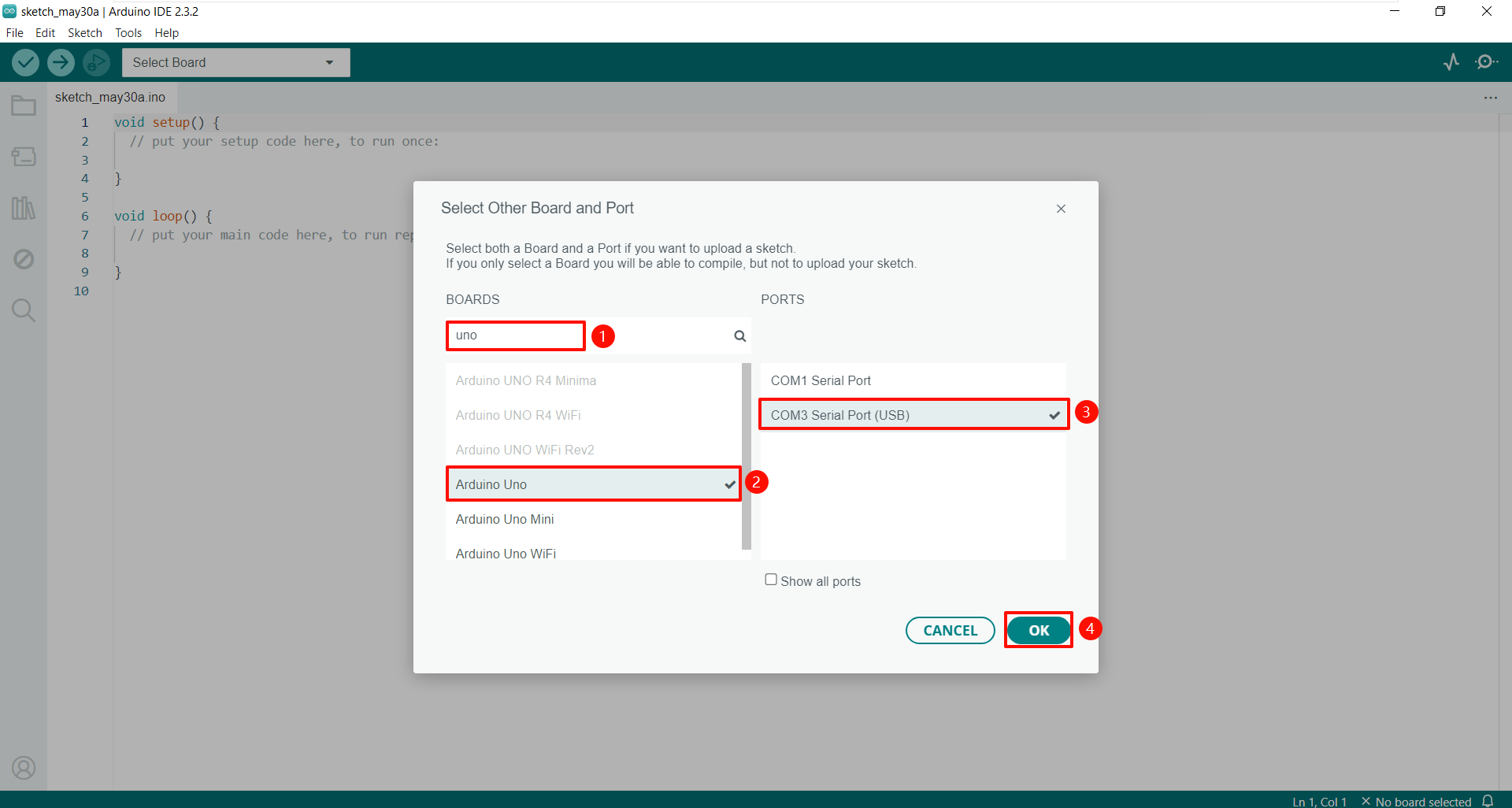Click the Search magnifier in sidebar
Viewport: 1512px width, 808px height.
24,310
